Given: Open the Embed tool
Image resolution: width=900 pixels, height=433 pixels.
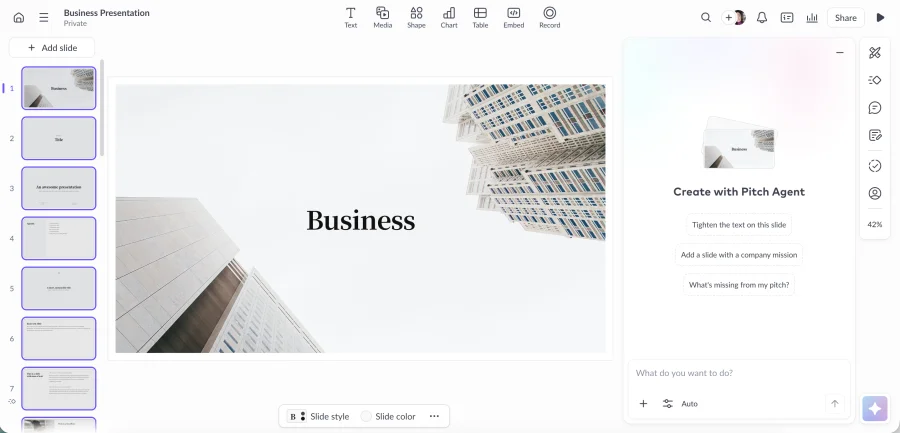Looking at the screenshot, I should pos(514,17).
